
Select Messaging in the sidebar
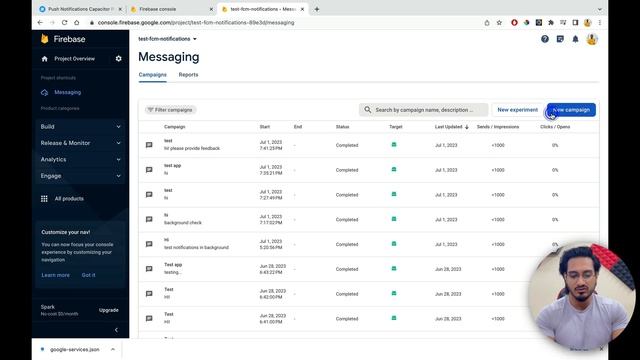point(67,92)
